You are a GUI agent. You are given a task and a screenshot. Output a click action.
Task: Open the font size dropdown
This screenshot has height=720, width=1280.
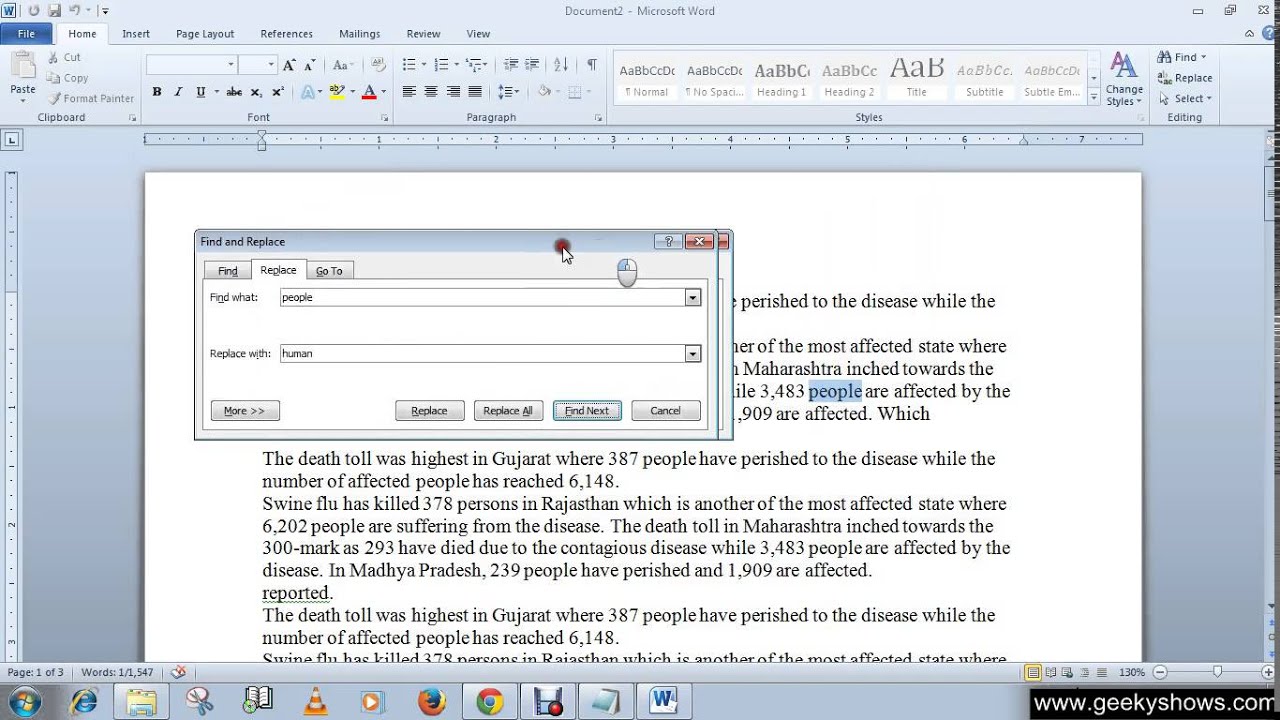[271, 65]
